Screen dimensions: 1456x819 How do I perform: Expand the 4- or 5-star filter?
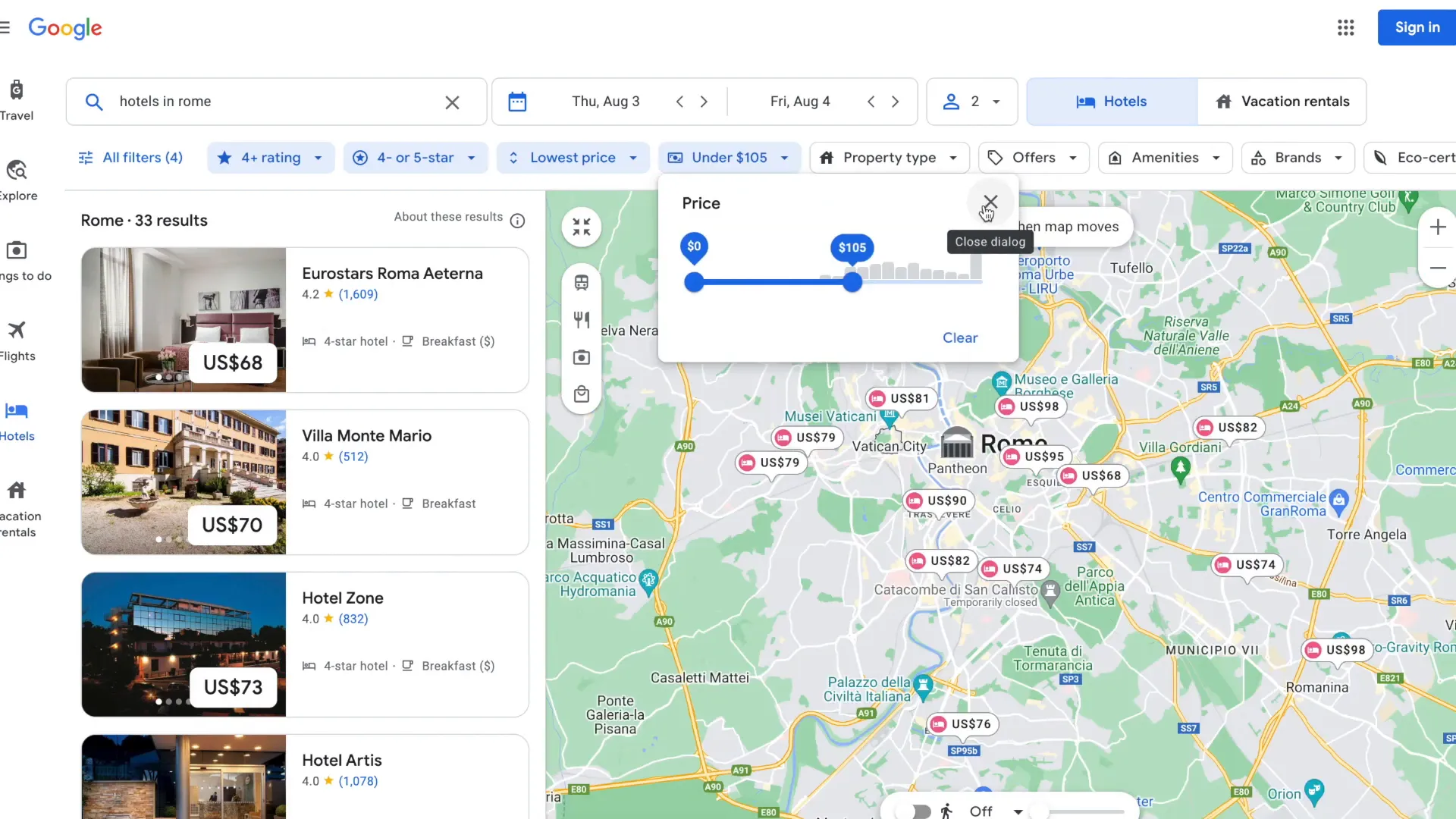pyautogui.click(x=416, y=158)
